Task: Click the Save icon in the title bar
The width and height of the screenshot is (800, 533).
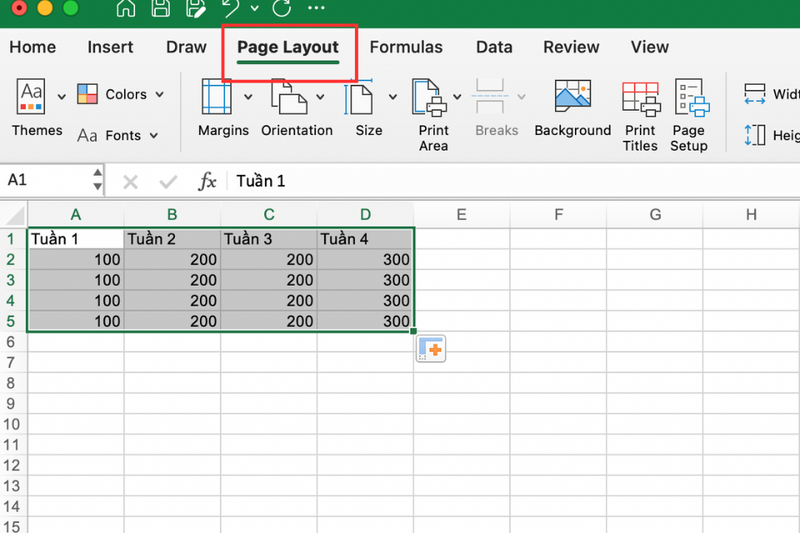Action: tap(161, 8)
